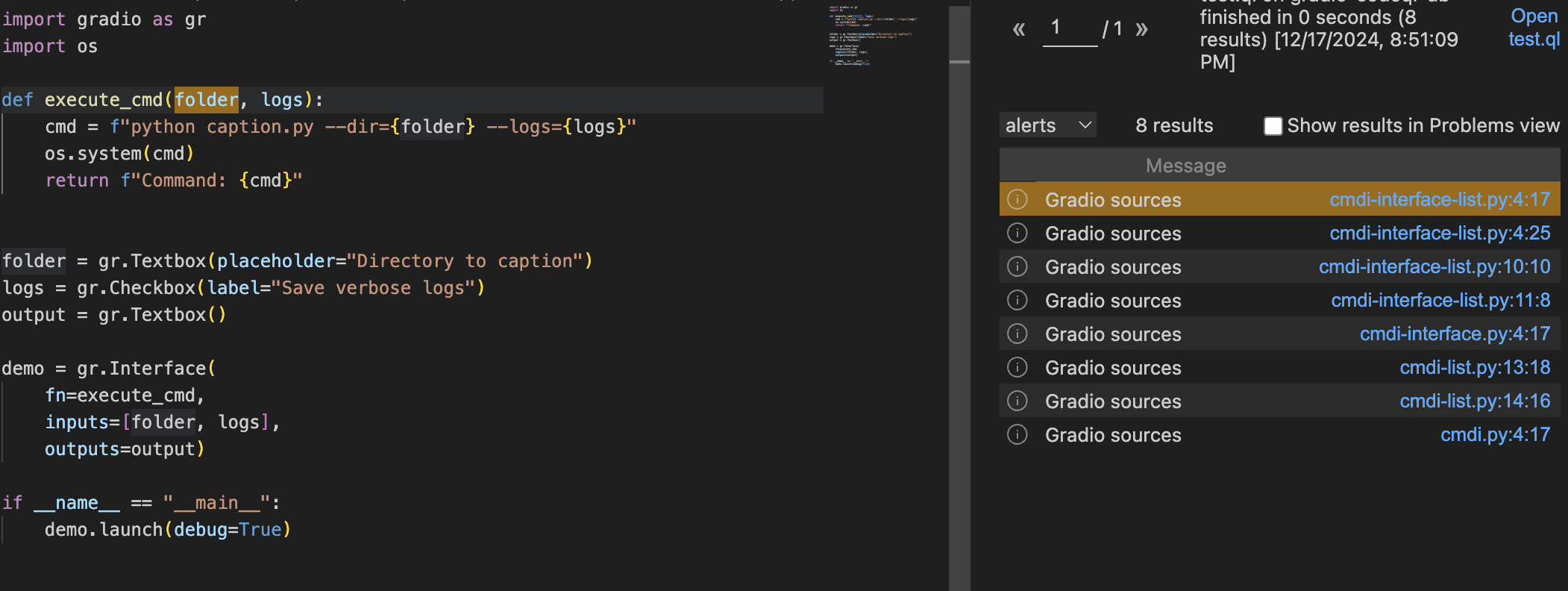
Task: Click info icon of cmdi-list.py:14:16 row
Action: (1017, 401)
